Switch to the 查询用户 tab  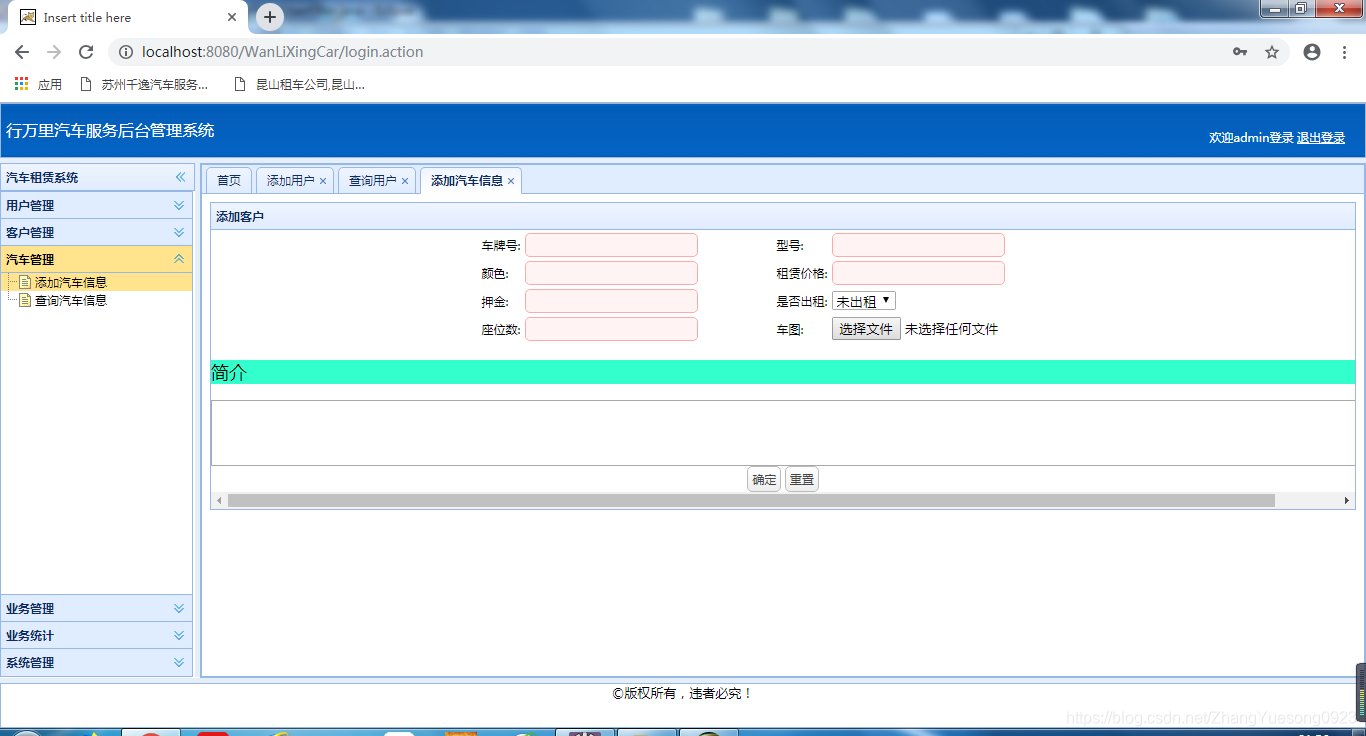click(372, 180)
